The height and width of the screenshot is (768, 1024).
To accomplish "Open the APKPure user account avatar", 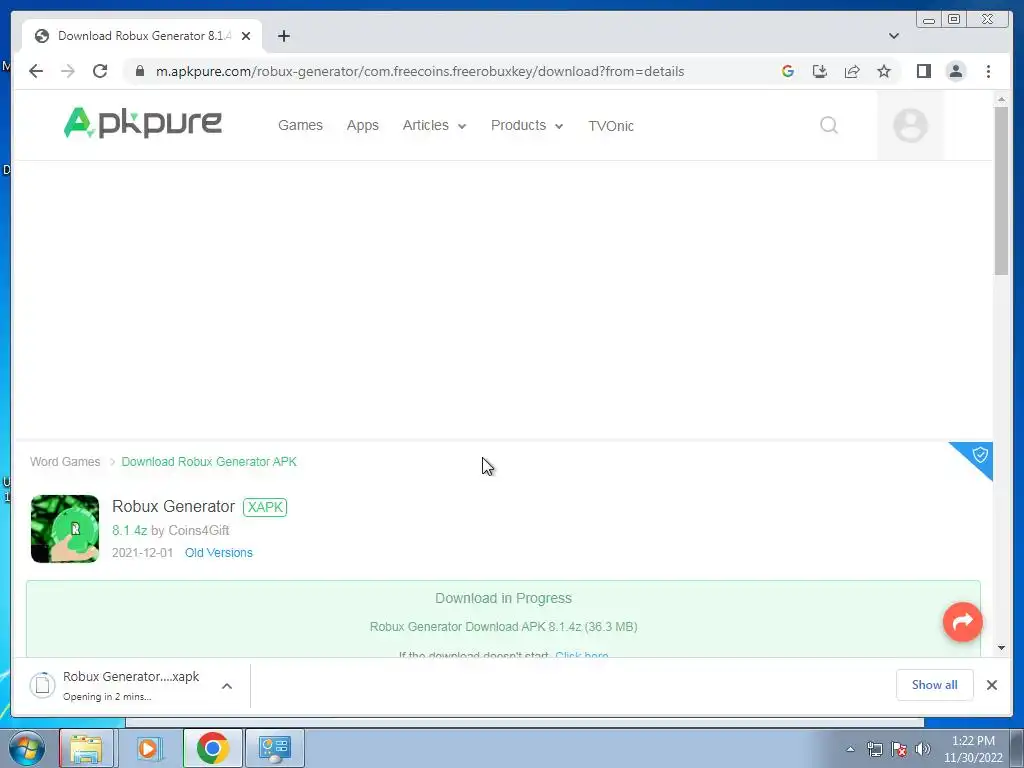I will (x=910, y=125).
